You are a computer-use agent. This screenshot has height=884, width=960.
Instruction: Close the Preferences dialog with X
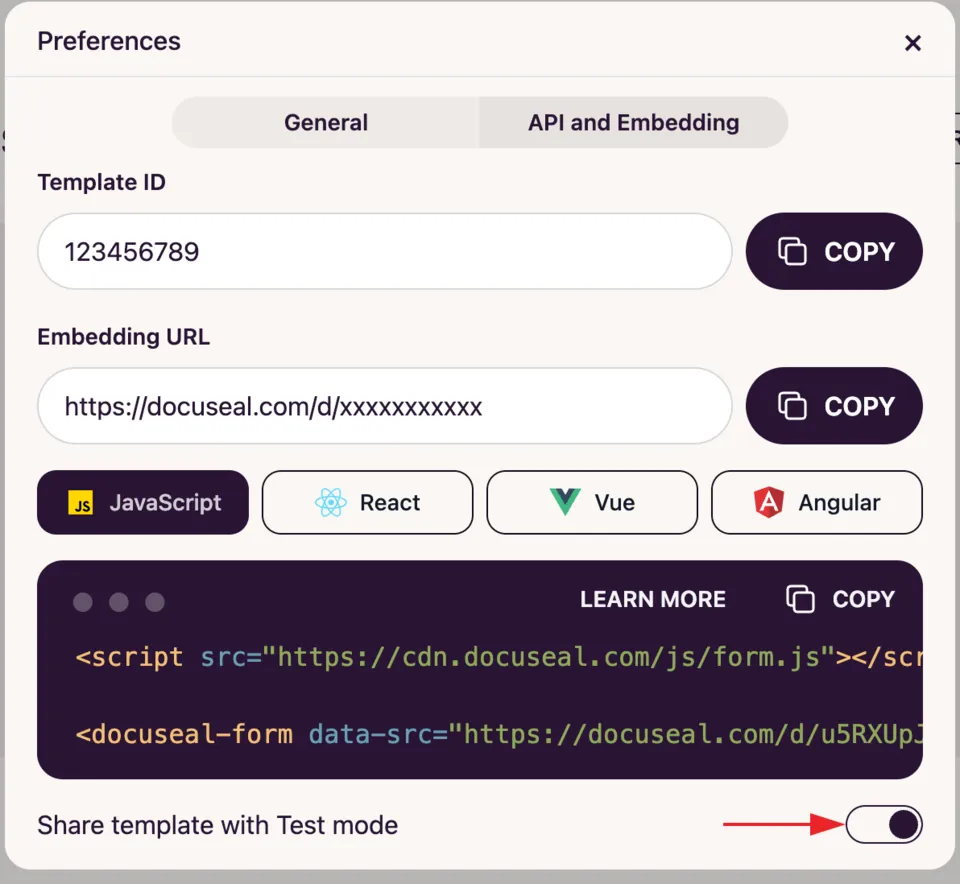[x=913, y=43]
